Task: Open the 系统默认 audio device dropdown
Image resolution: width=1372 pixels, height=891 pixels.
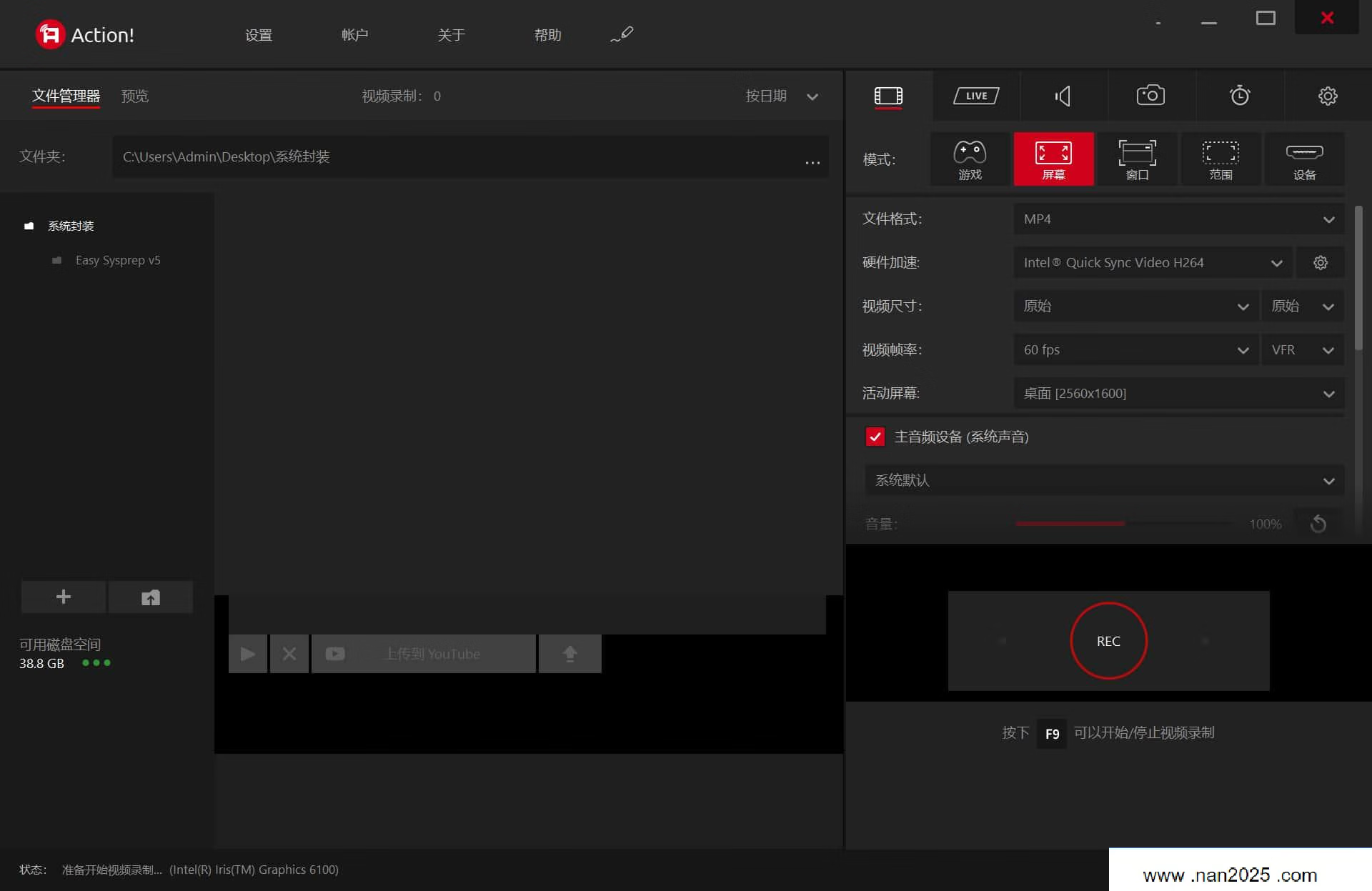Action: 1104,480
